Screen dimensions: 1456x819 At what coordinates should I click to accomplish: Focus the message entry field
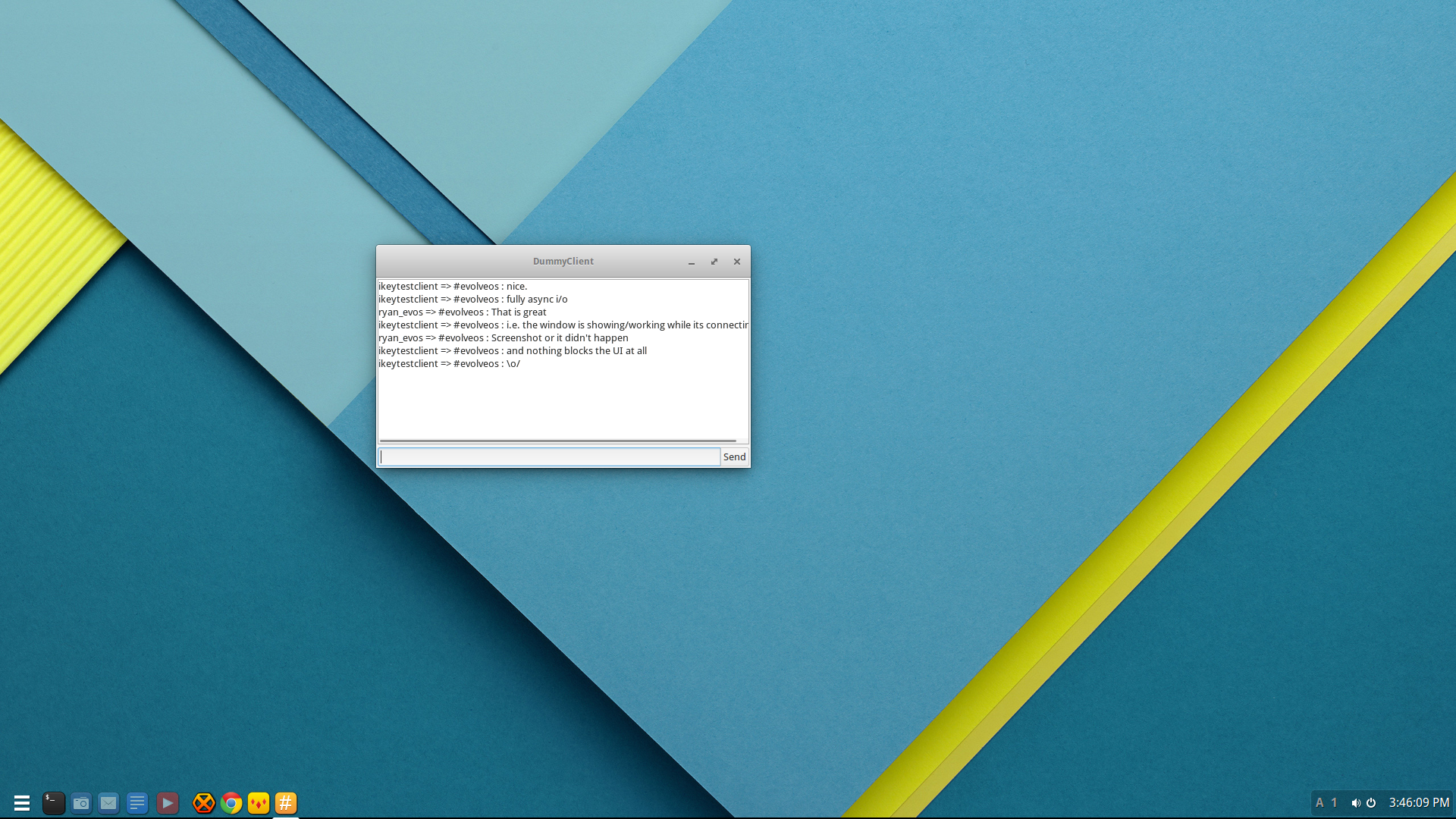click(549, 457)
